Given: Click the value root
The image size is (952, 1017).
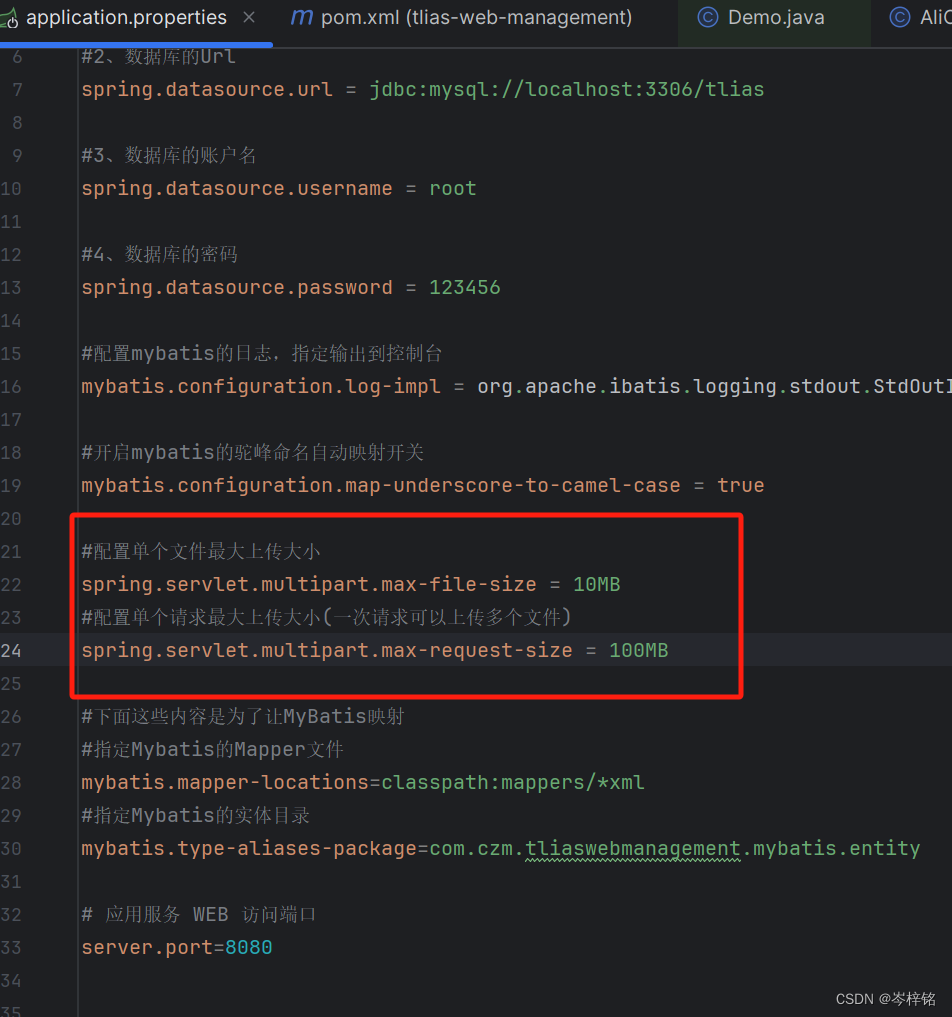Looking at the screenshot, I should 453,189.
